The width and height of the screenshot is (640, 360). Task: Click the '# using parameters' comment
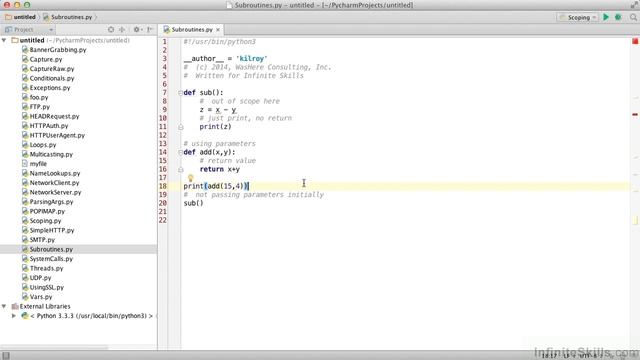point(219,144)
